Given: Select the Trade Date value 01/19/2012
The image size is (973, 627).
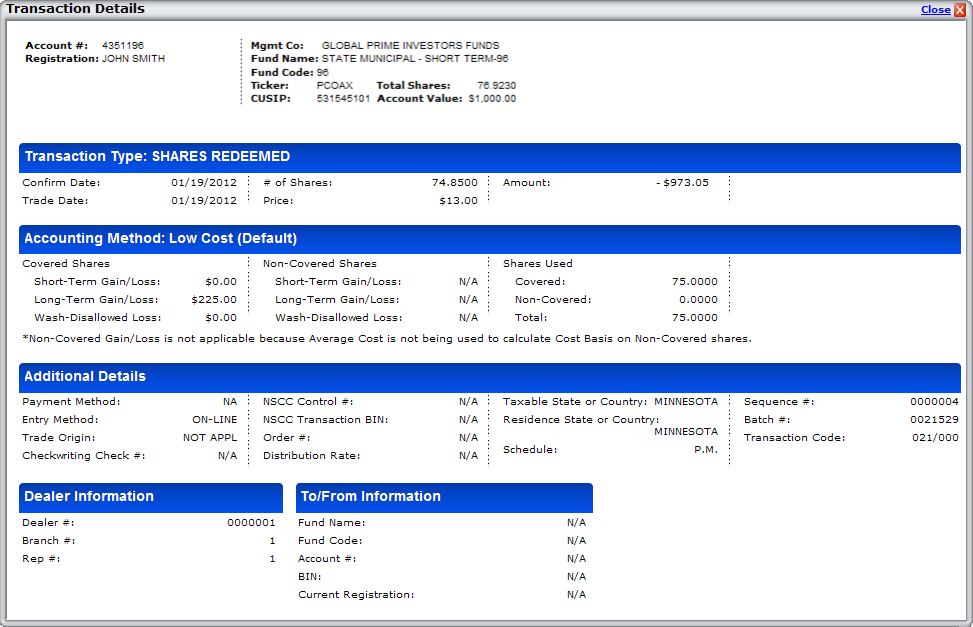Looking at the screenshot, I should coord(204,201).
